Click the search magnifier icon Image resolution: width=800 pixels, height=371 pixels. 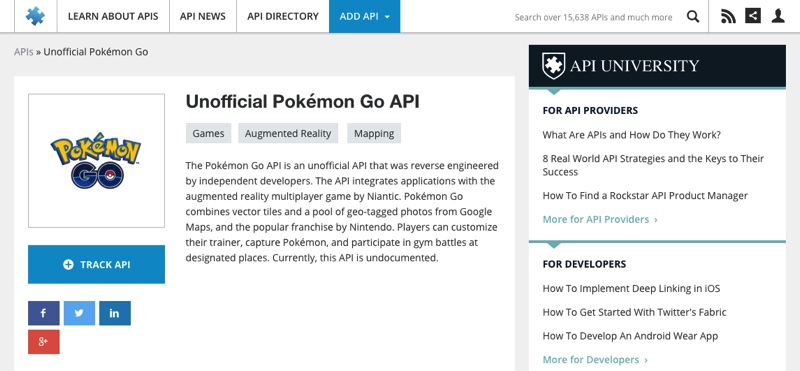point(693,16)
